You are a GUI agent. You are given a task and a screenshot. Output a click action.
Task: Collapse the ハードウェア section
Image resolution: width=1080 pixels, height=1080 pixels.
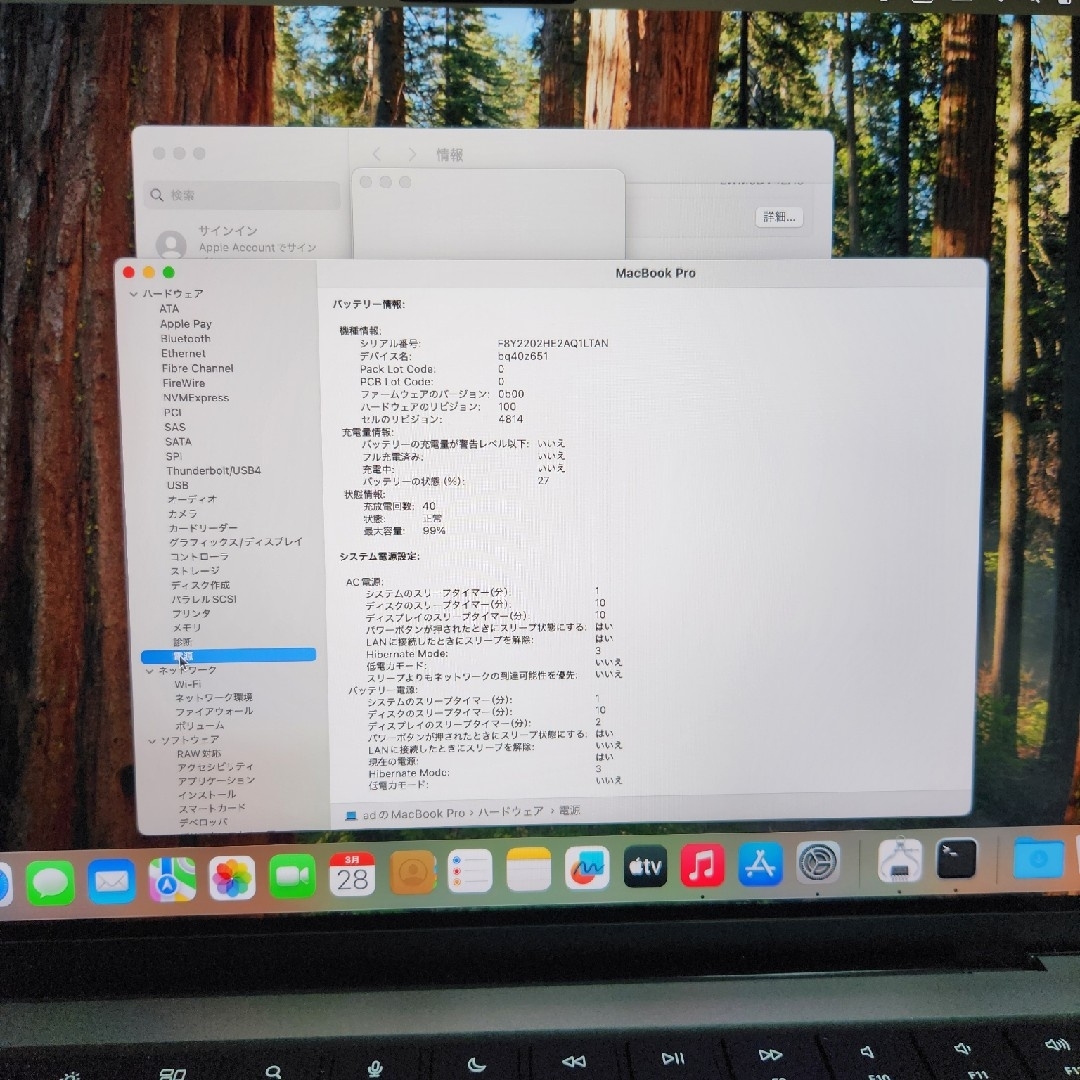pyautogui.click(x=134, y=294)
